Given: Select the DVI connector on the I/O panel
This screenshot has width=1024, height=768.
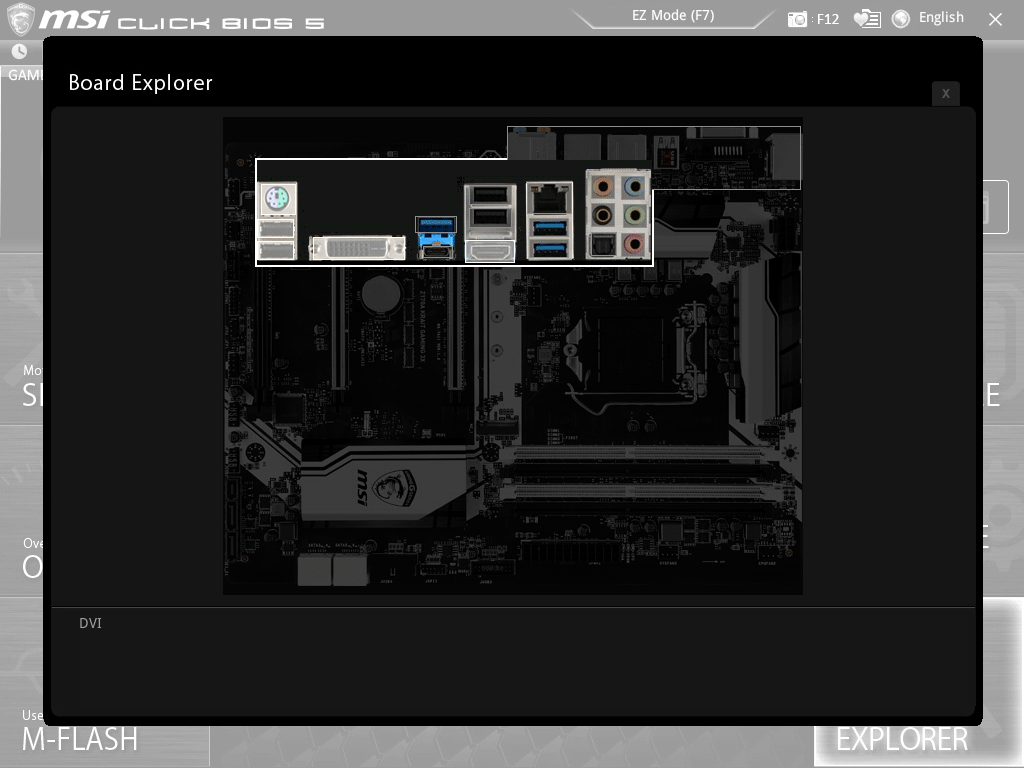Looking at the screenshot, I should coord(357,248).
